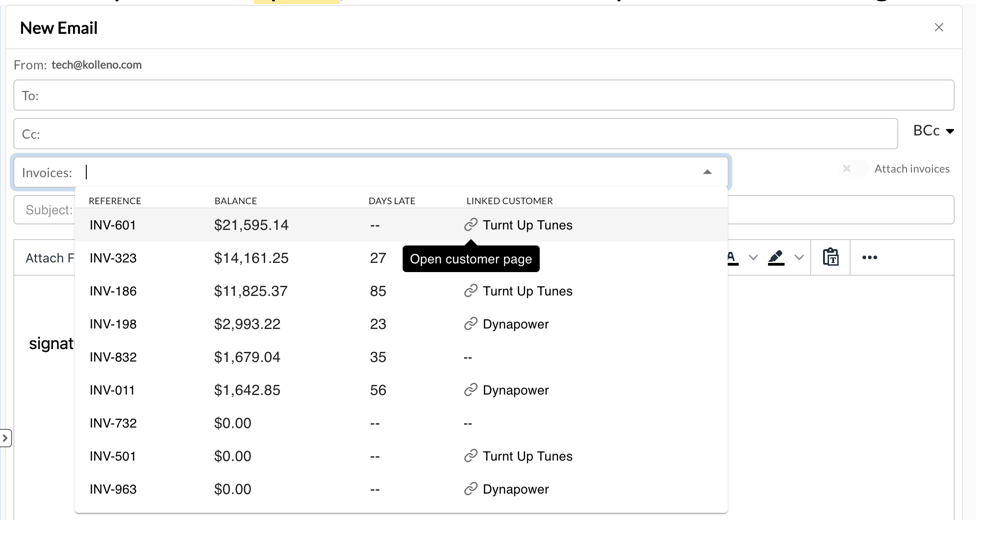Click the $11,825.37 balance
This screenshot has width=994, height=542.
(250, 291)
